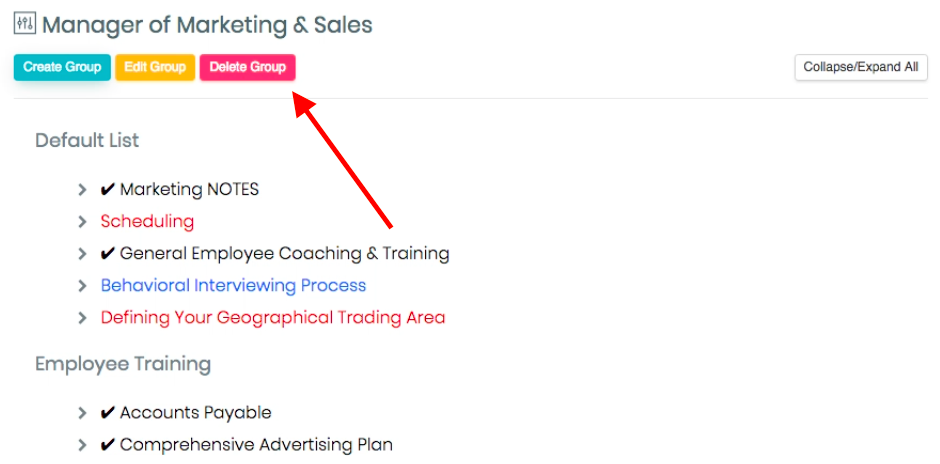Click the checkmark next to Marketing NOTES
Screen dimensions: 940x464
coord(107,190)
